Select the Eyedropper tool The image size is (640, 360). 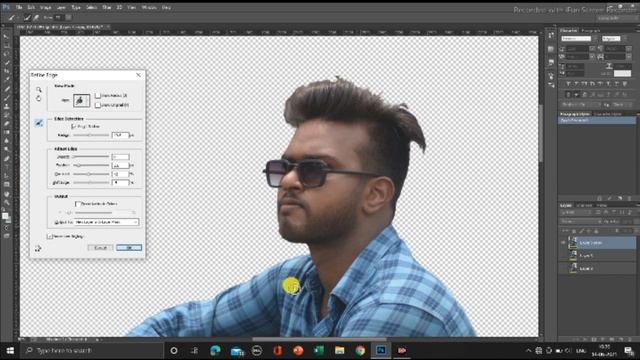pyautogui.click(x=6, y=80)
